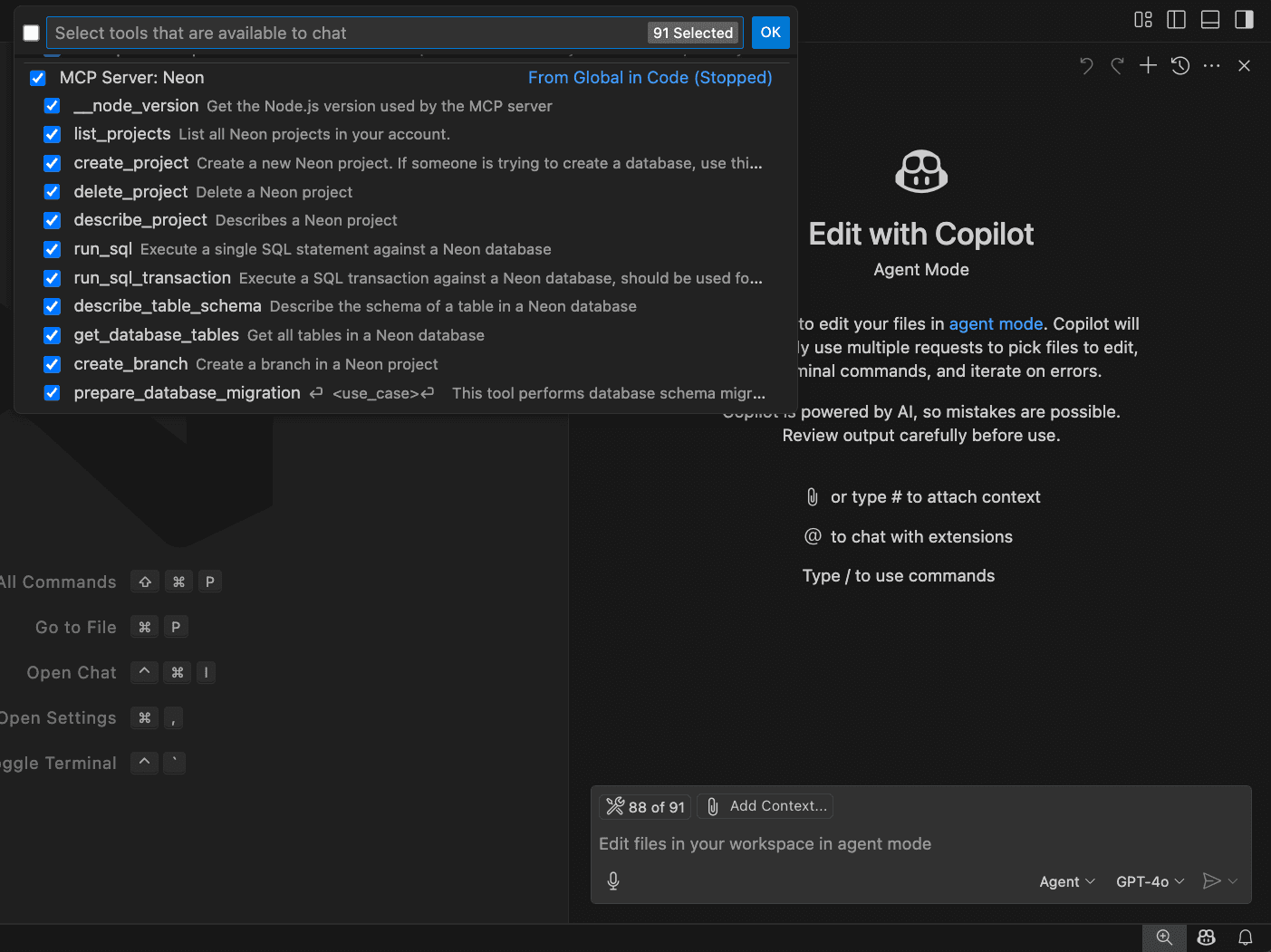1271x952 pixels.
Task: Expand the send options chevron next to send
Action: 1233,880
